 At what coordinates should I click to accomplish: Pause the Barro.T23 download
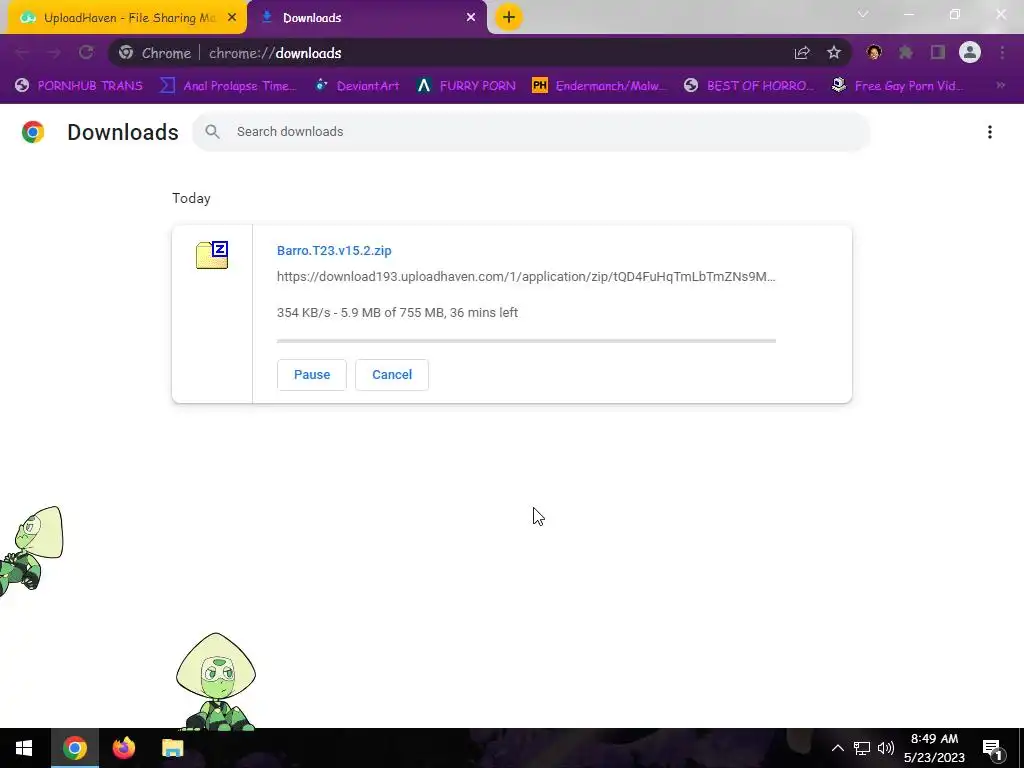click(312, 375)
